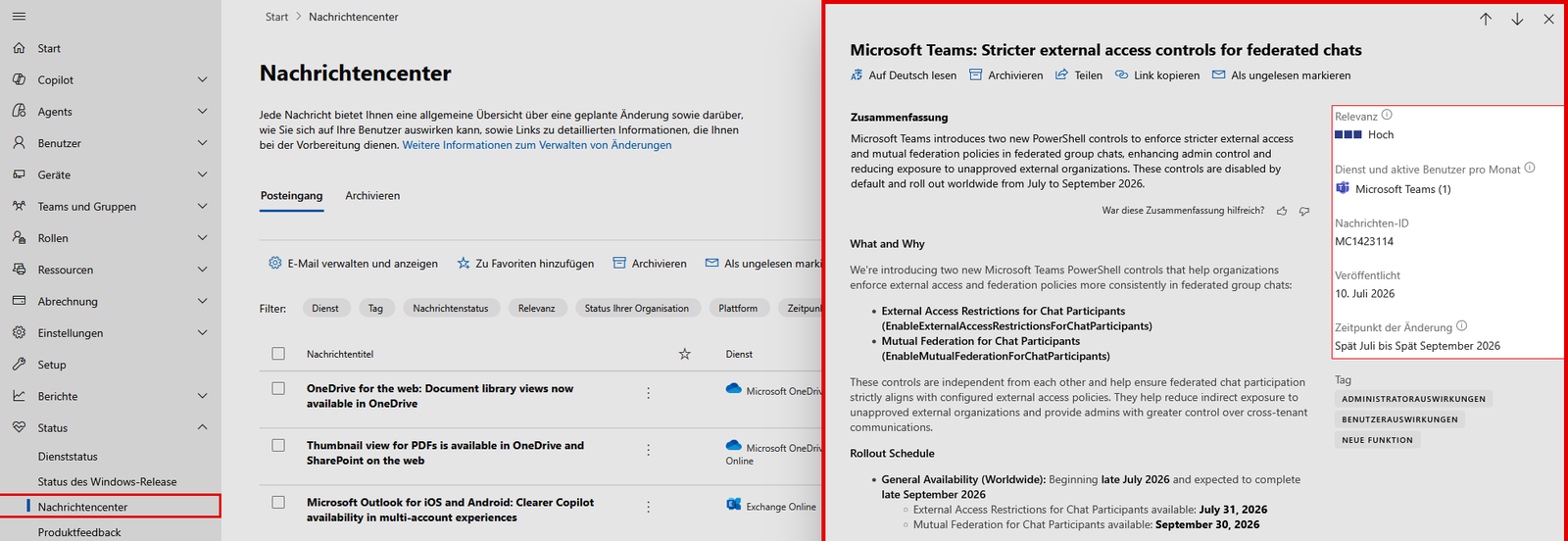Click Als ungelesen markieren in message panel

[x=1281, y=75]
